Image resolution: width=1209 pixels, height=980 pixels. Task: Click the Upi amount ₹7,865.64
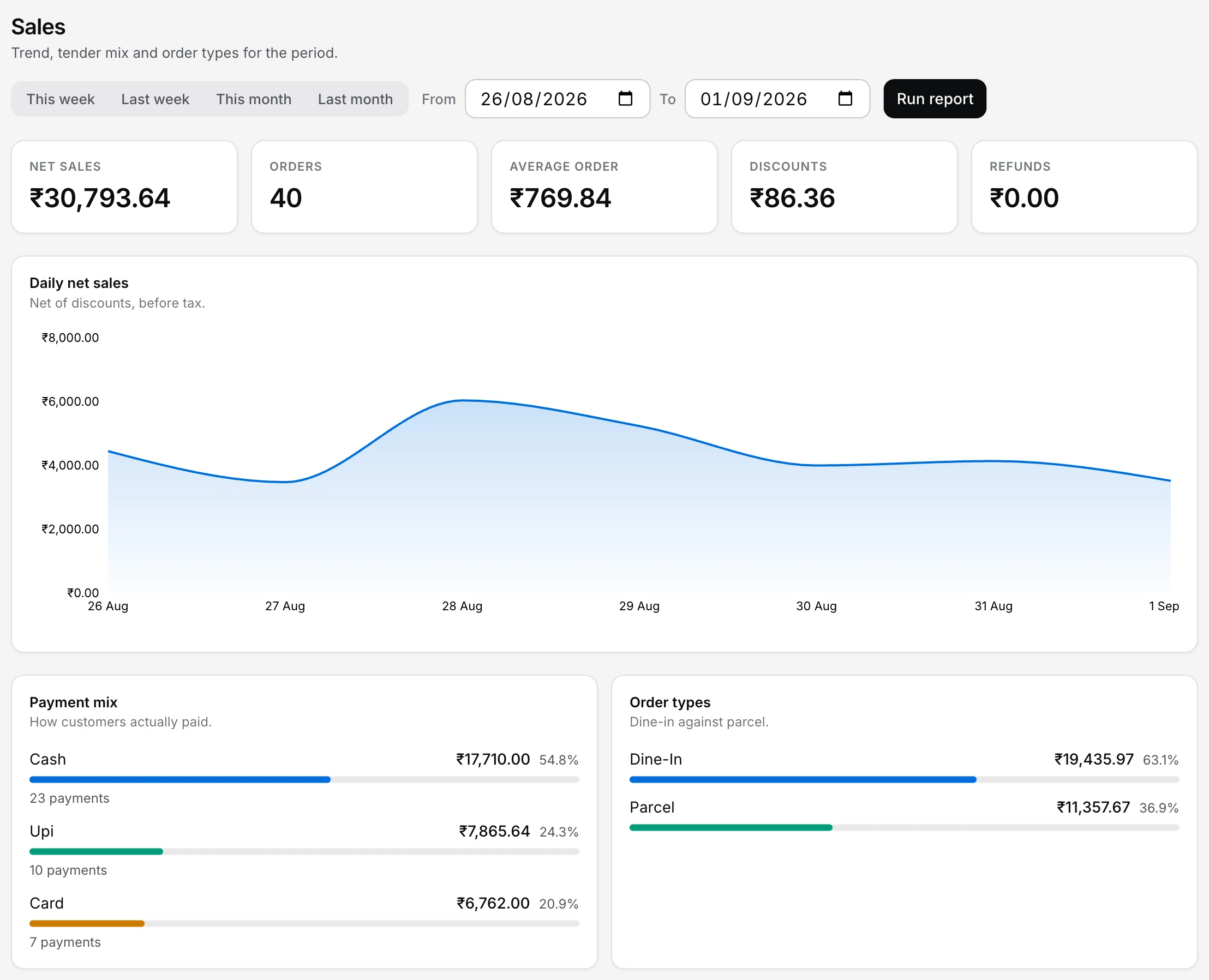[x=494, y=831]
